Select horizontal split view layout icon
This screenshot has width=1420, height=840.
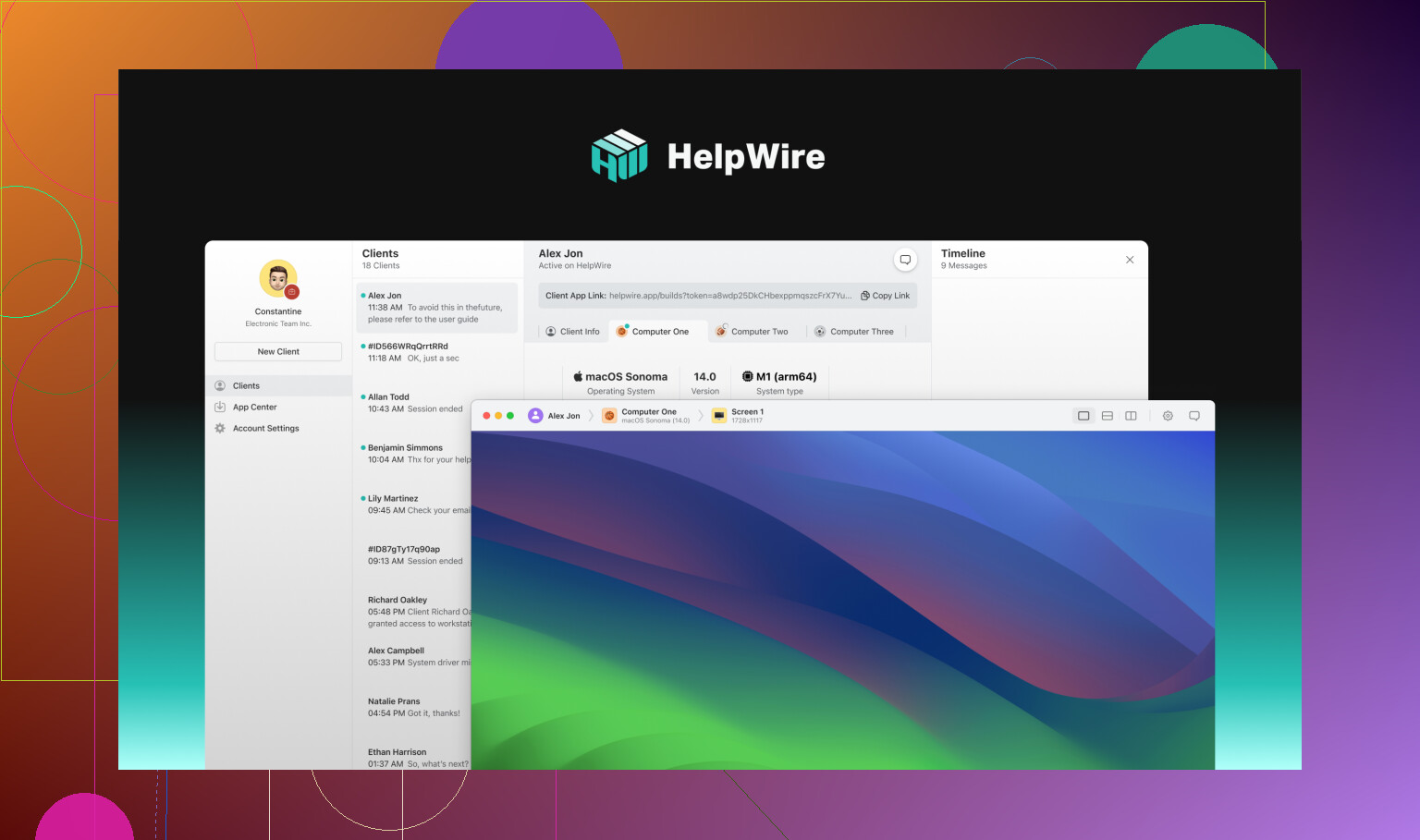[1108, 416]
